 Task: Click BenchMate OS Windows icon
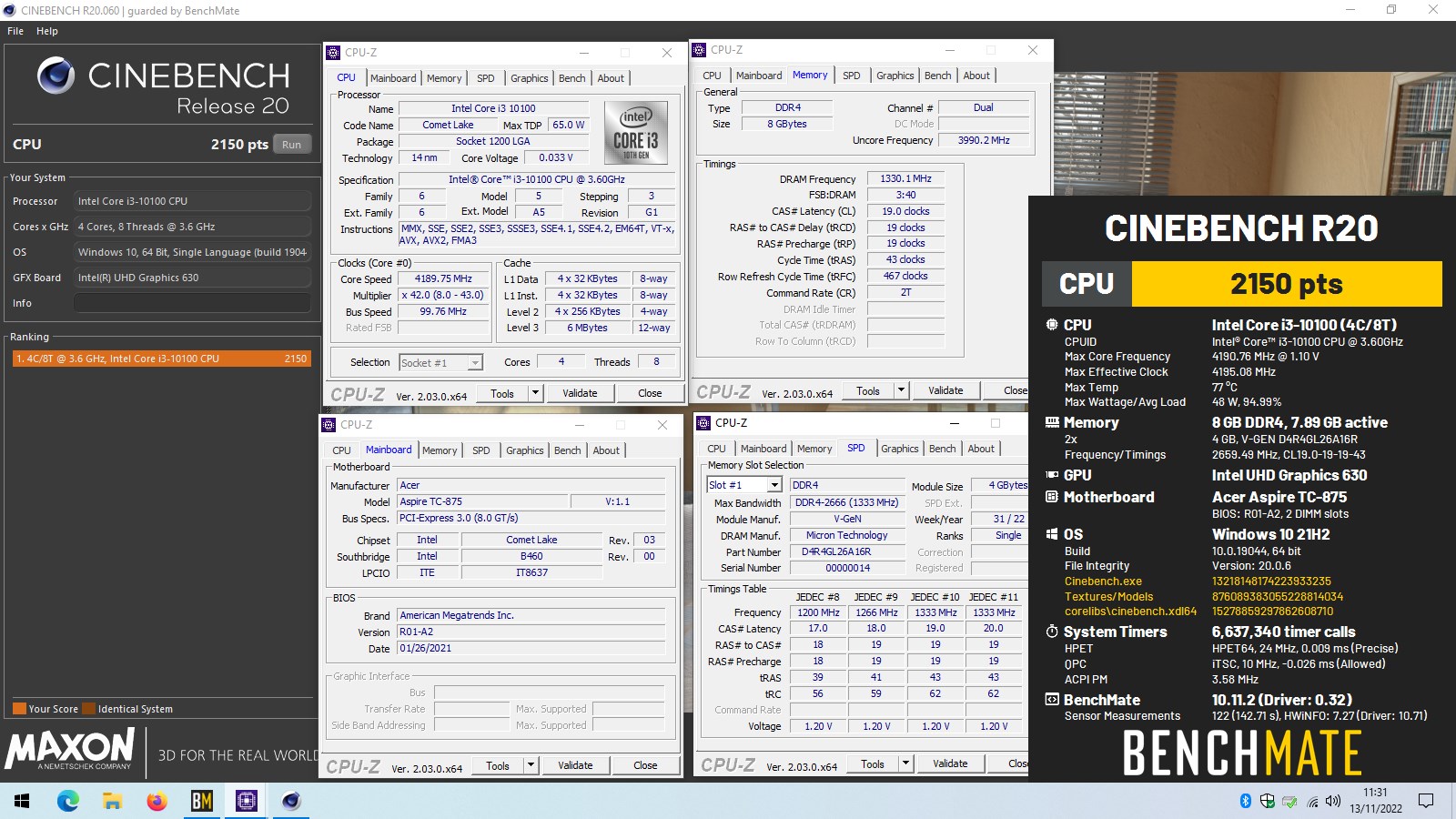1052,534
